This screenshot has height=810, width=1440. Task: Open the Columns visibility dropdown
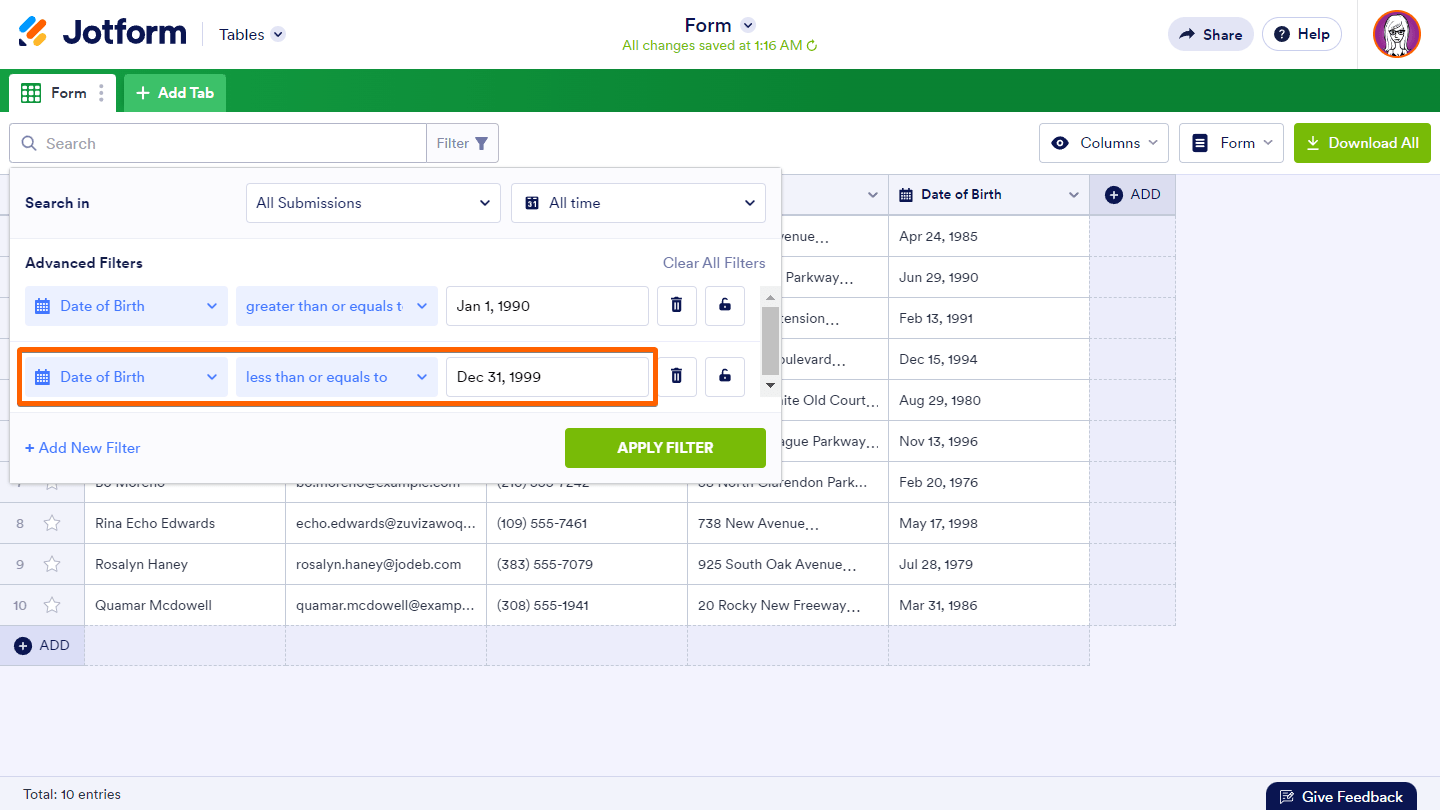tap(1105, 143)
